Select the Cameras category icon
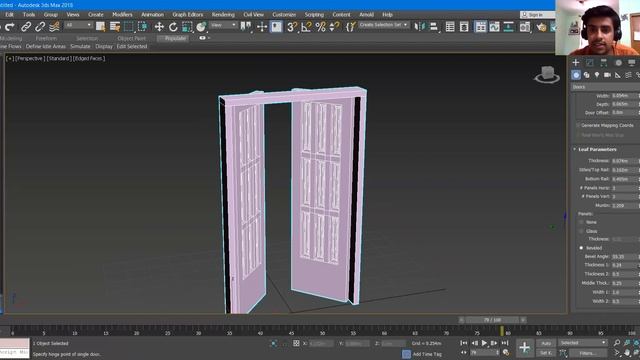 (x=607, y=75)
